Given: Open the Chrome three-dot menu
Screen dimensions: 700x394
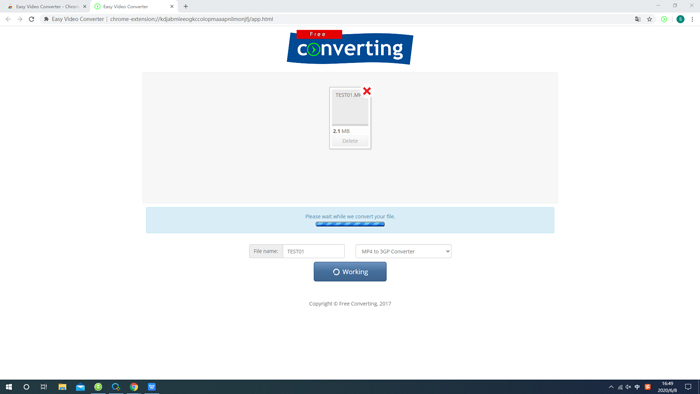Looking at the screenshot, I should [x=692, y=19].
